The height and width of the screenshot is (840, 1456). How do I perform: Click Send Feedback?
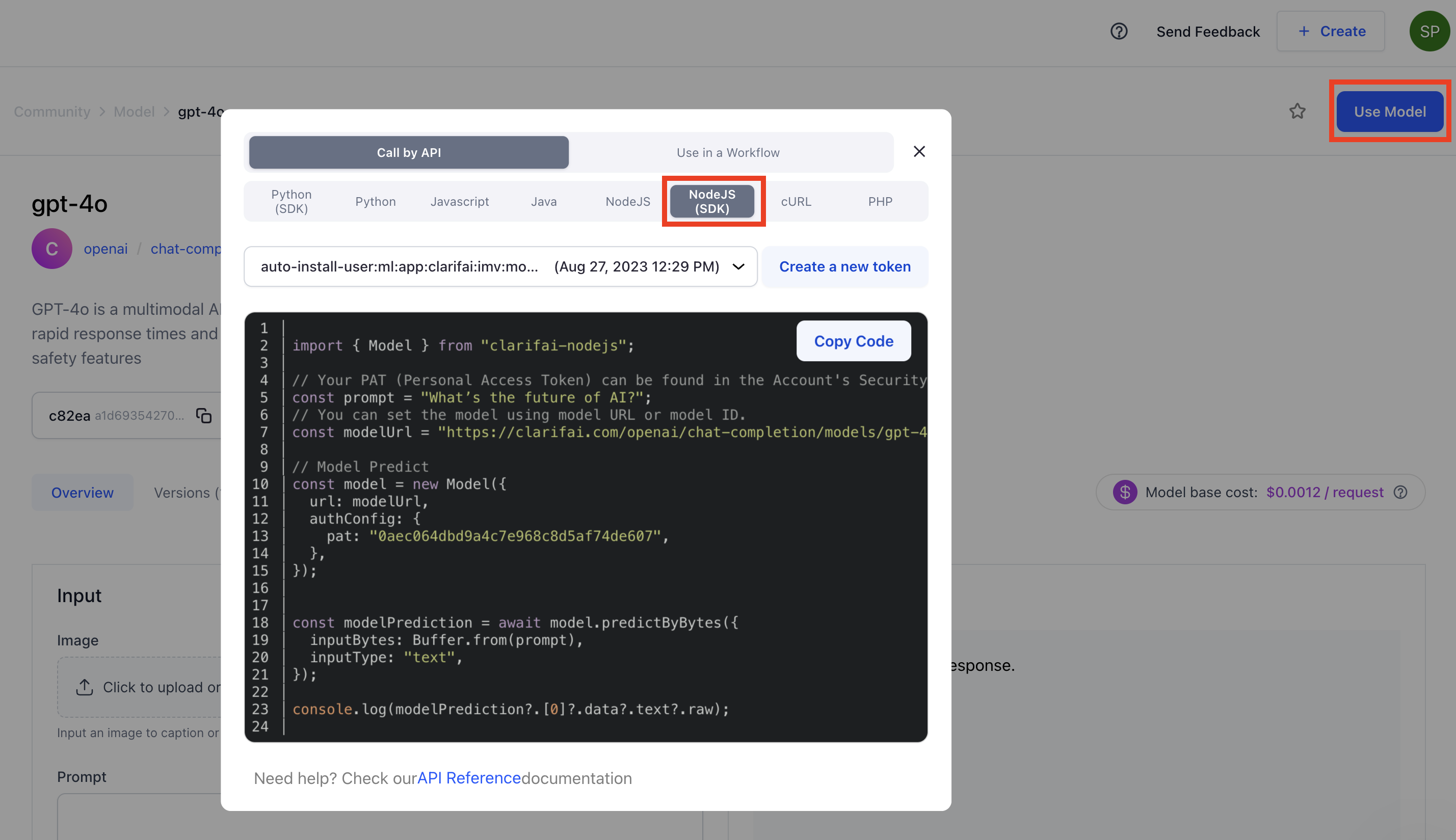[1208, 31]
